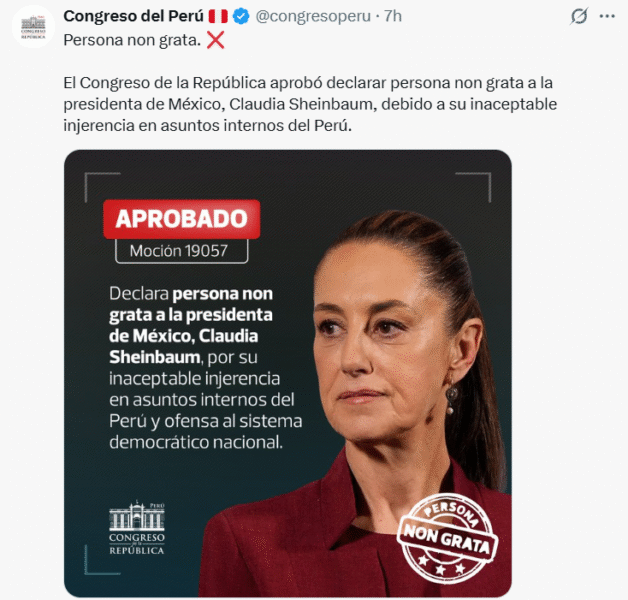Image resolution: width=628 pixels, height=600 pixels.
Task: Open the three-dot more options menu
Action: tap(607, 16)
